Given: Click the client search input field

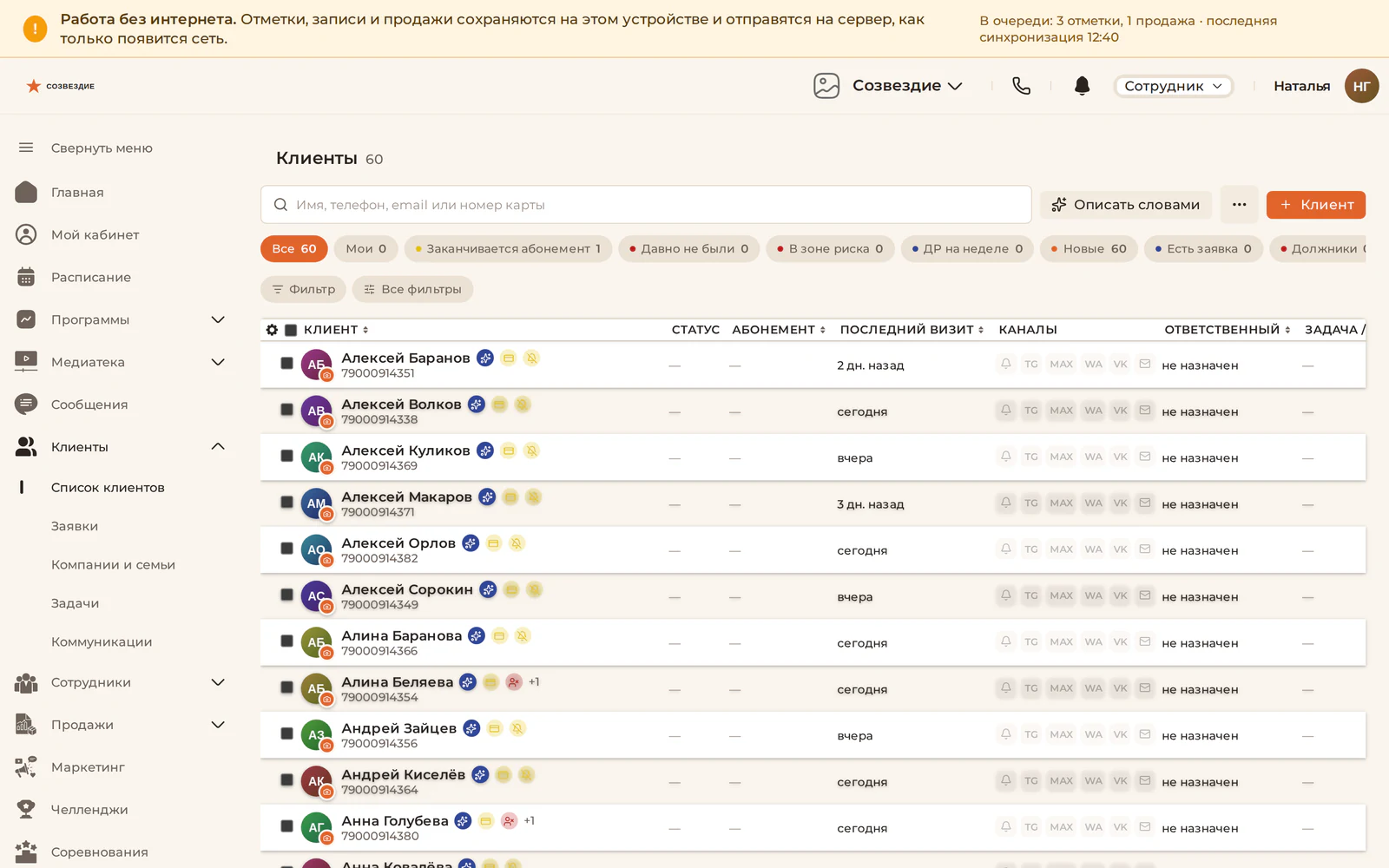Looking at the screenshot, I should pos(646,205).
